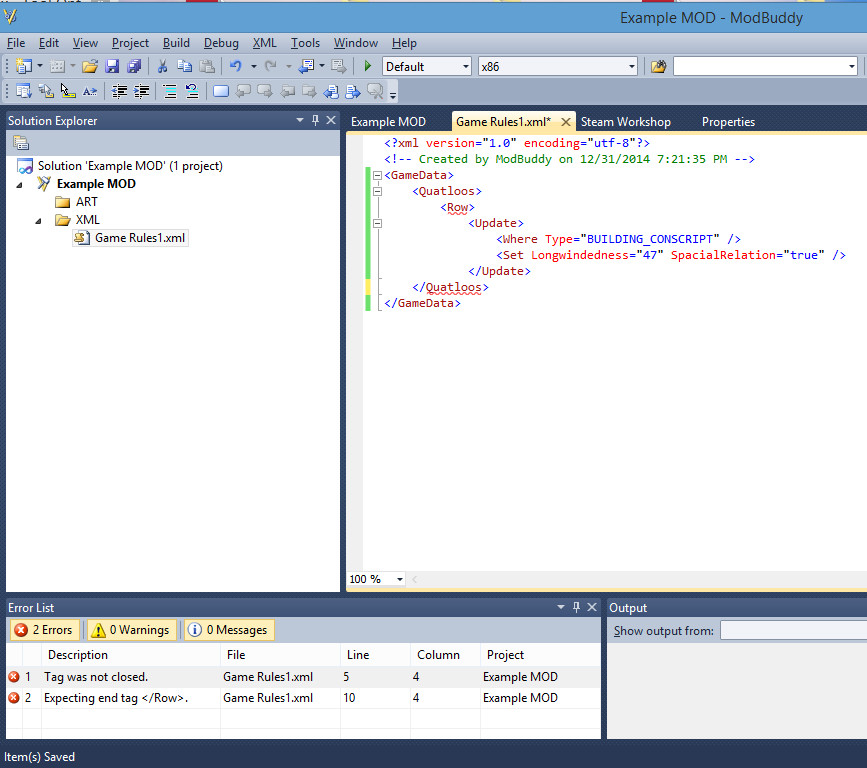The image size is (867, 768).
Task: Click the Decrease Line Indent icon
Action: point(119,91)
